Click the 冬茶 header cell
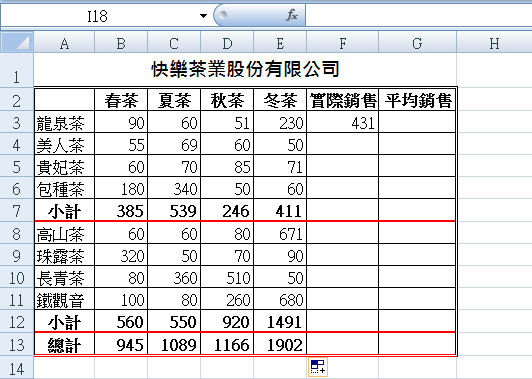Screen dimensions: 532x379 280,99
